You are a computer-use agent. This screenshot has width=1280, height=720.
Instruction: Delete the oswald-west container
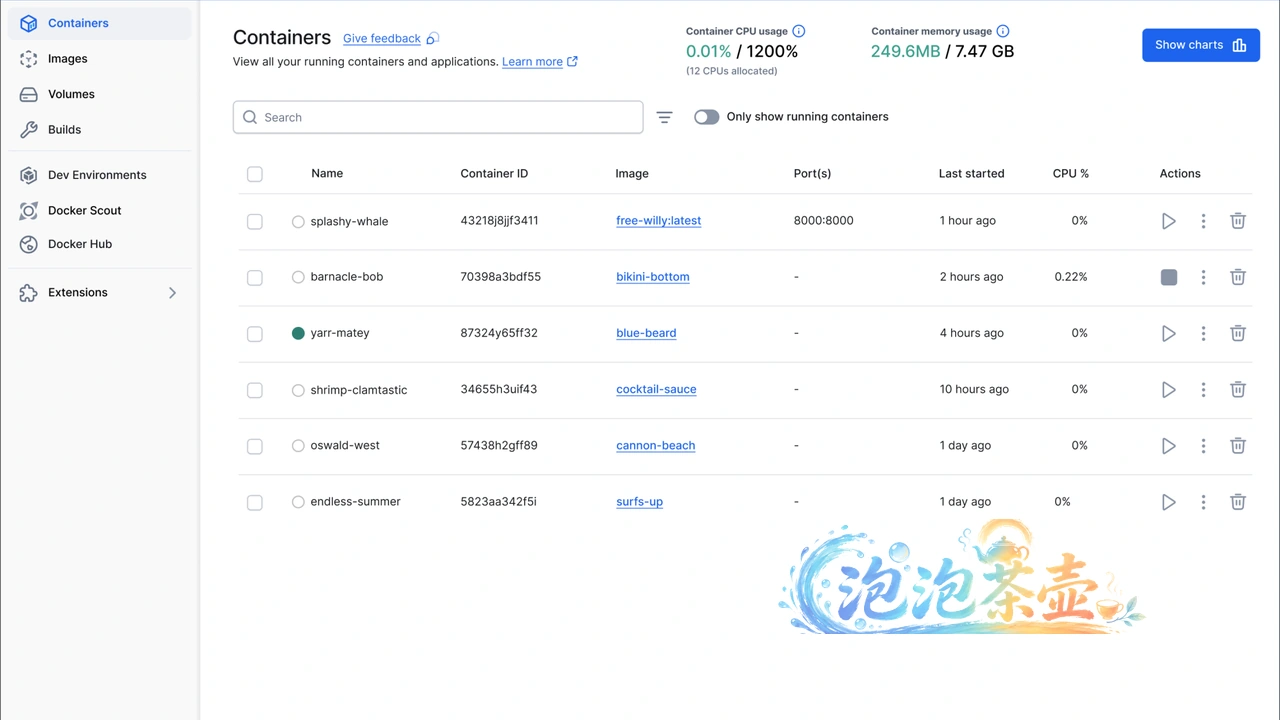pos(1237,446)
